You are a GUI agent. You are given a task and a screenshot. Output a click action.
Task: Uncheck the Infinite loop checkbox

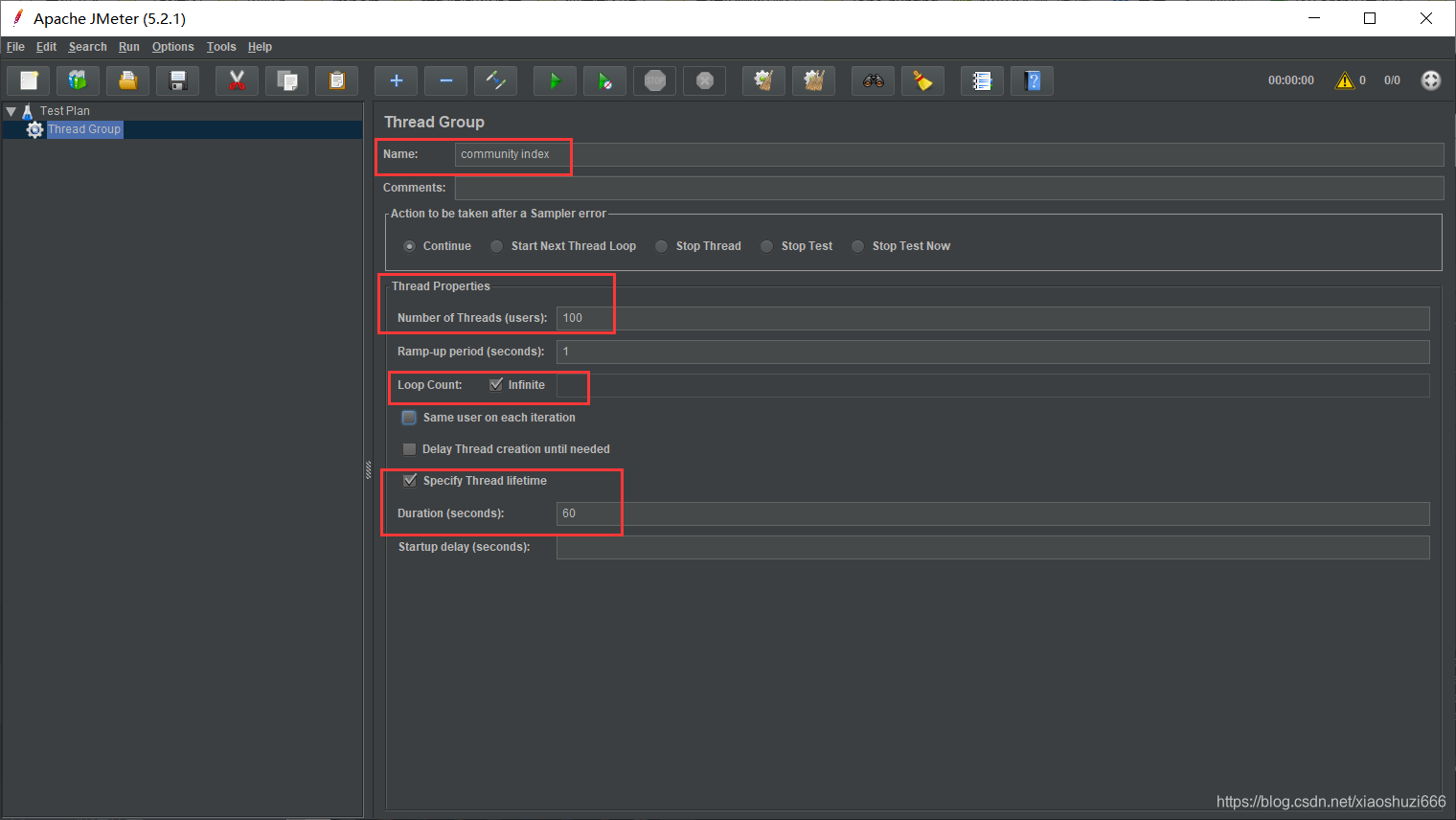(x=496, y=384)
